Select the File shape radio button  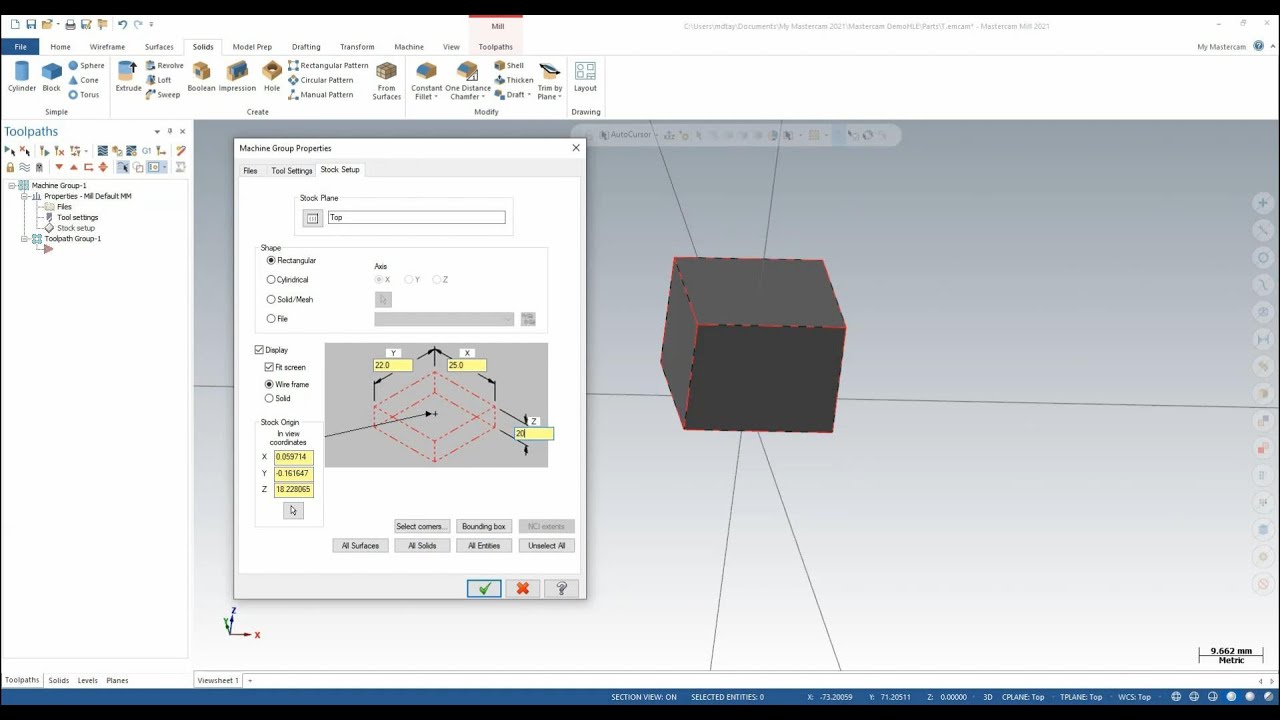pyautogui.click(x=271, y=319)
